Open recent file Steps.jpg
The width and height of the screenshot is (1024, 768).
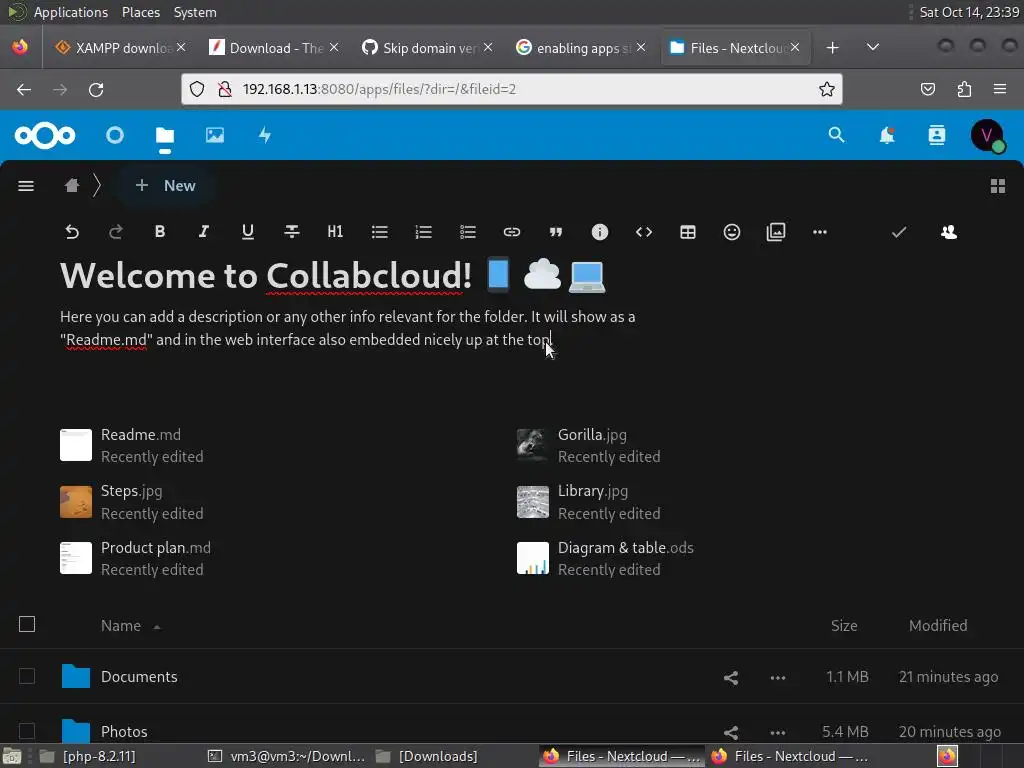point(132,502)
